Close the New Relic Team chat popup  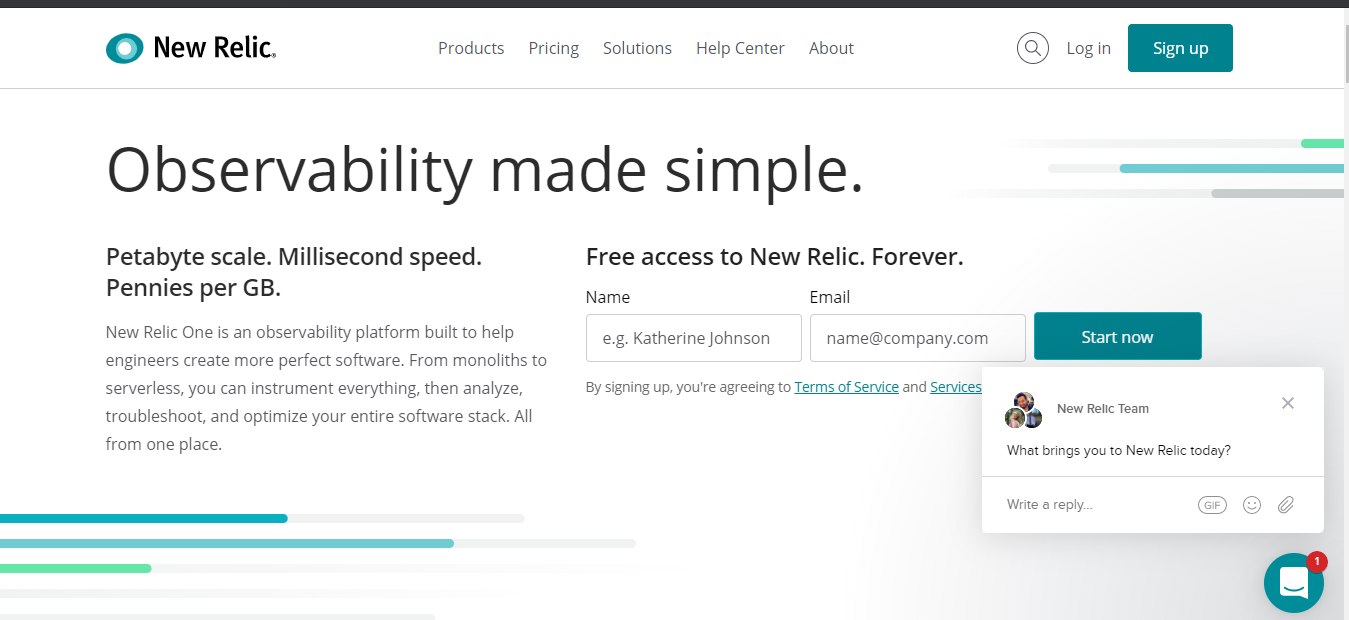[1287, 403]
